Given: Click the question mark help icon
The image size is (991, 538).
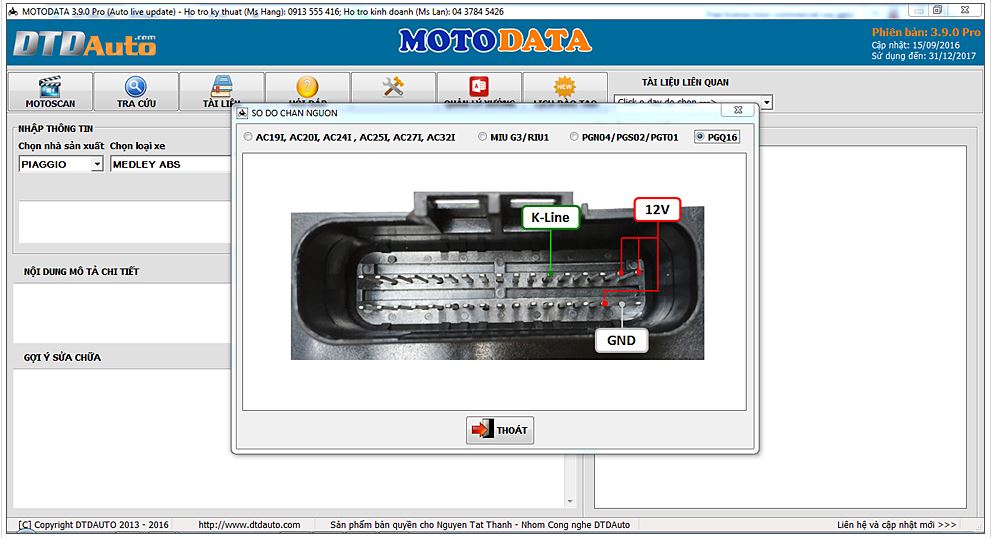Looking at the screenshot, I should tap(307, 87).
